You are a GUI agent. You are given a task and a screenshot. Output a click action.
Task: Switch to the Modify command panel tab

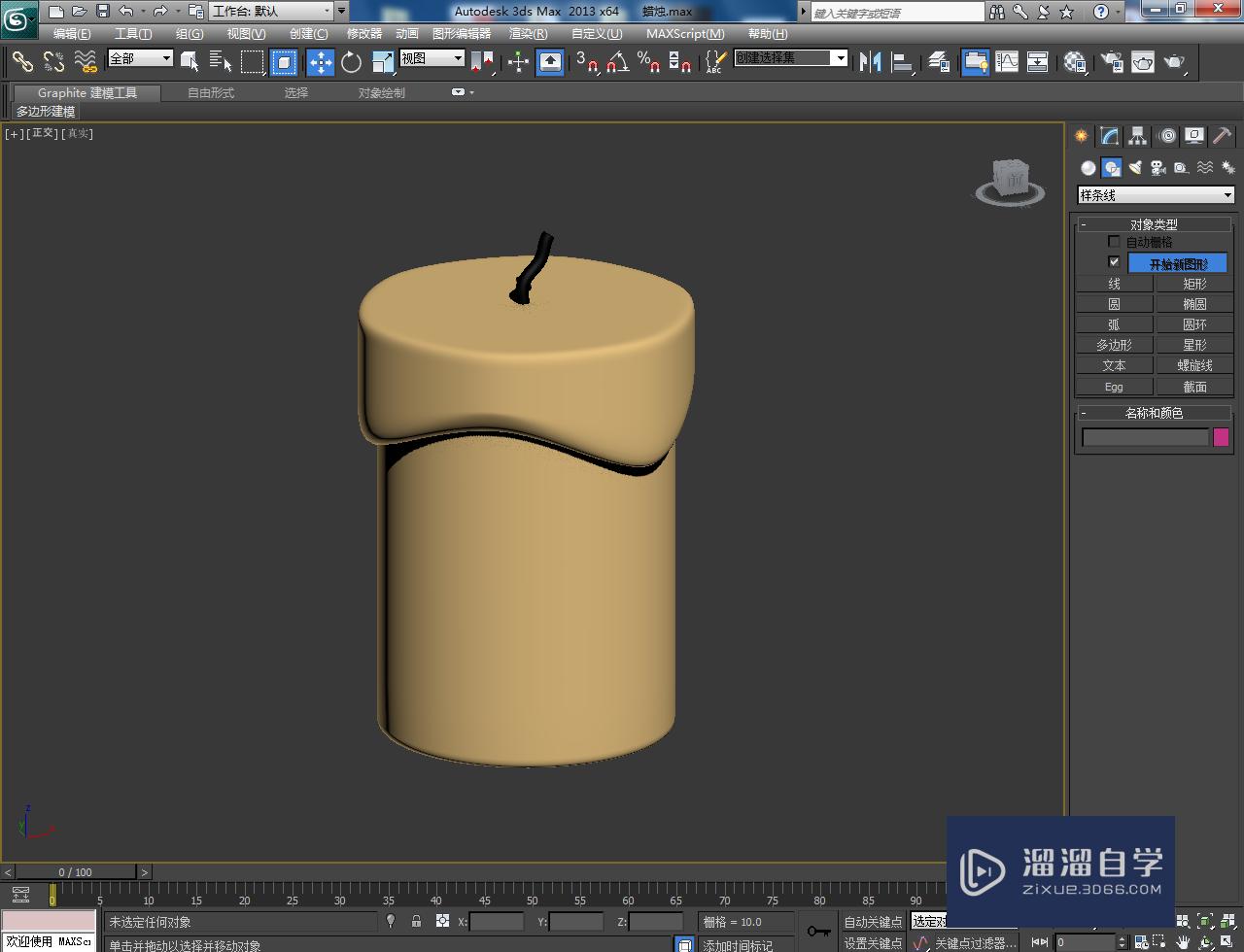click(x=1109, y=136)
